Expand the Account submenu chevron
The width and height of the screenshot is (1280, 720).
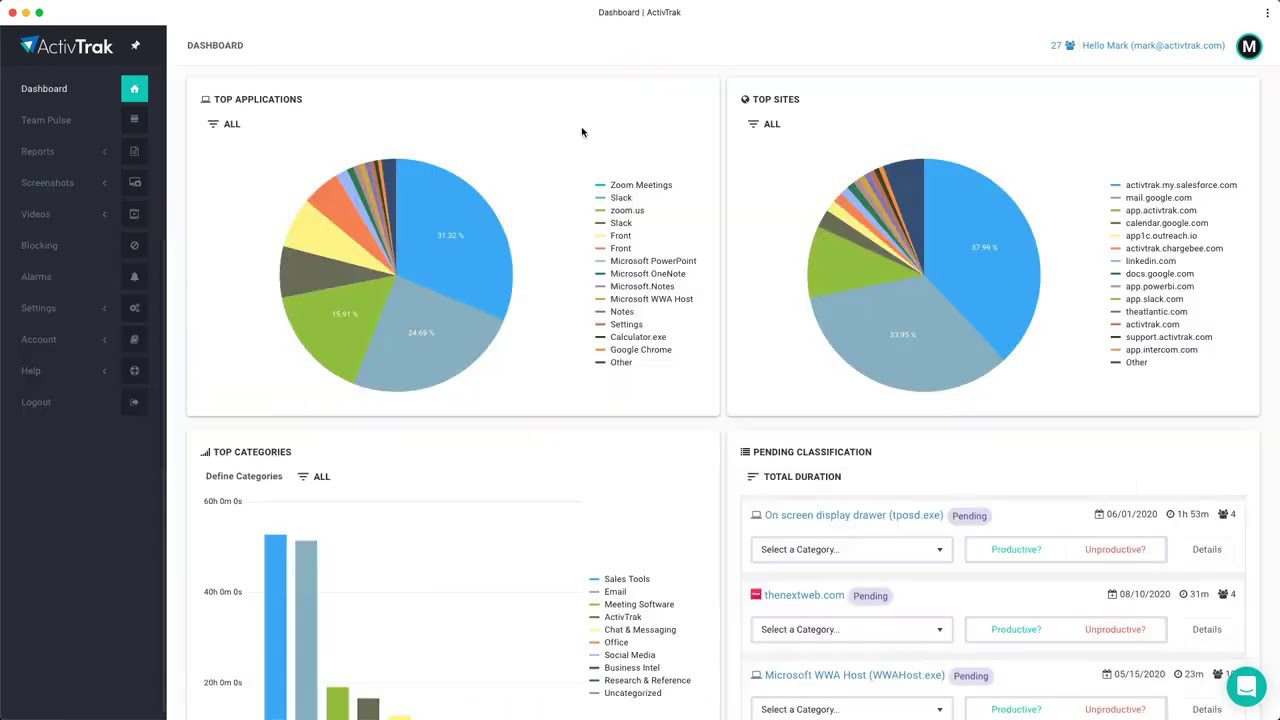pyautogui.click(x=105, y=340)
